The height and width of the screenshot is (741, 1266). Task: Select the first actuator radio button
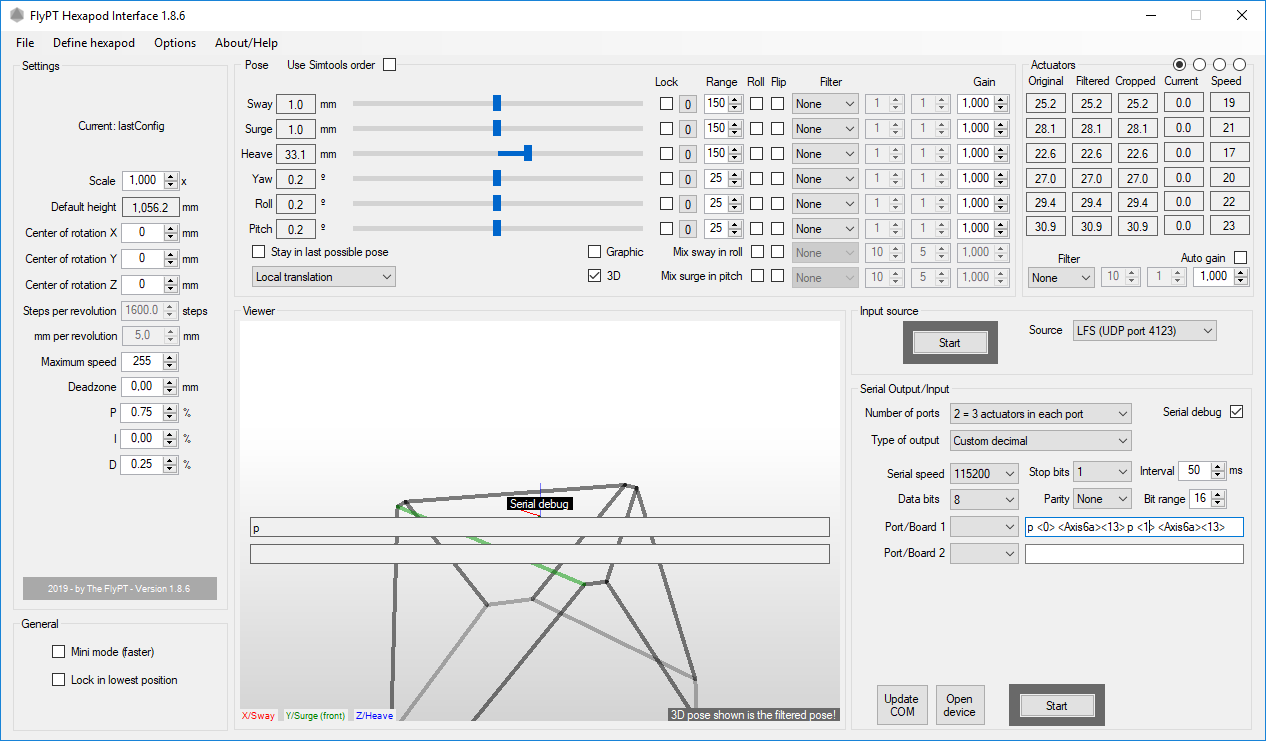click(x=1180, y=65)
